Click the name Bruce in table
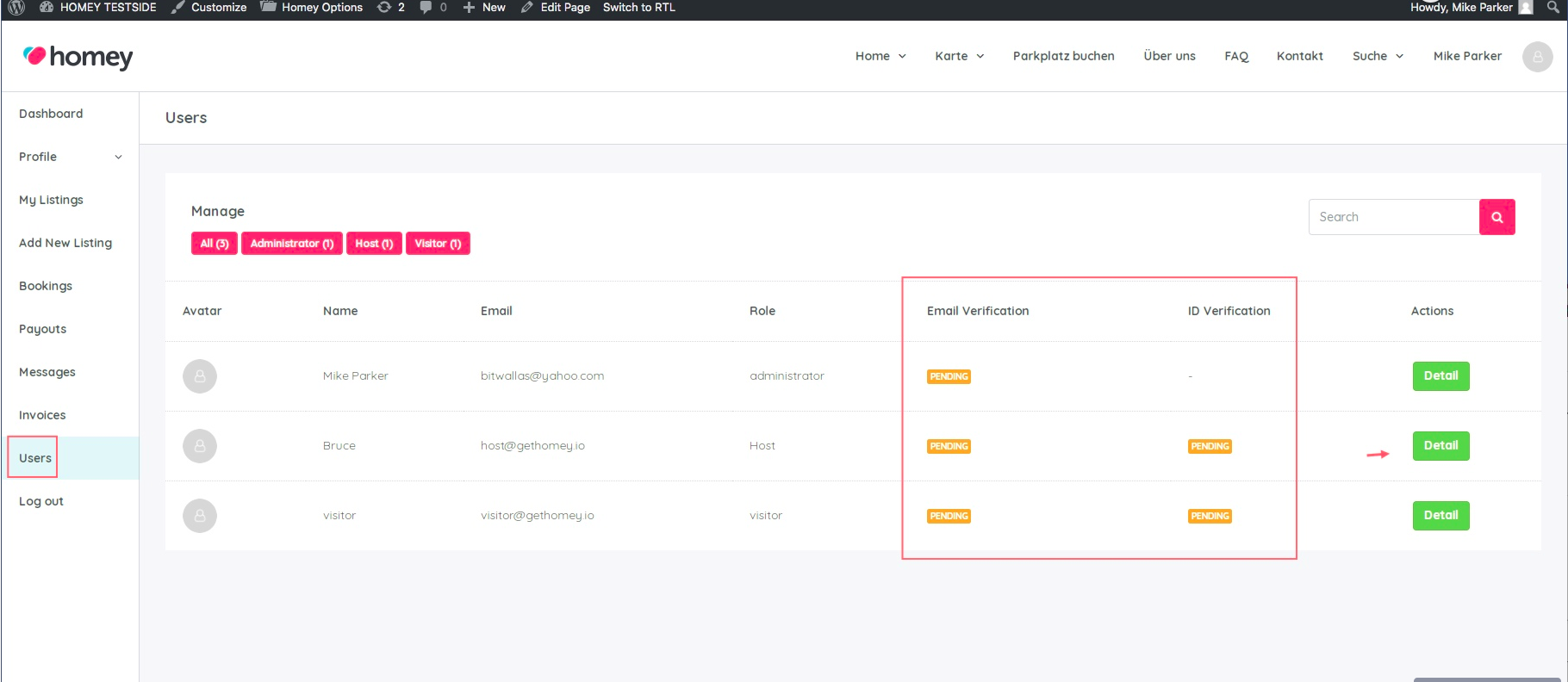The height and width of the screenshot is (682, 1568). coord(339,446)
